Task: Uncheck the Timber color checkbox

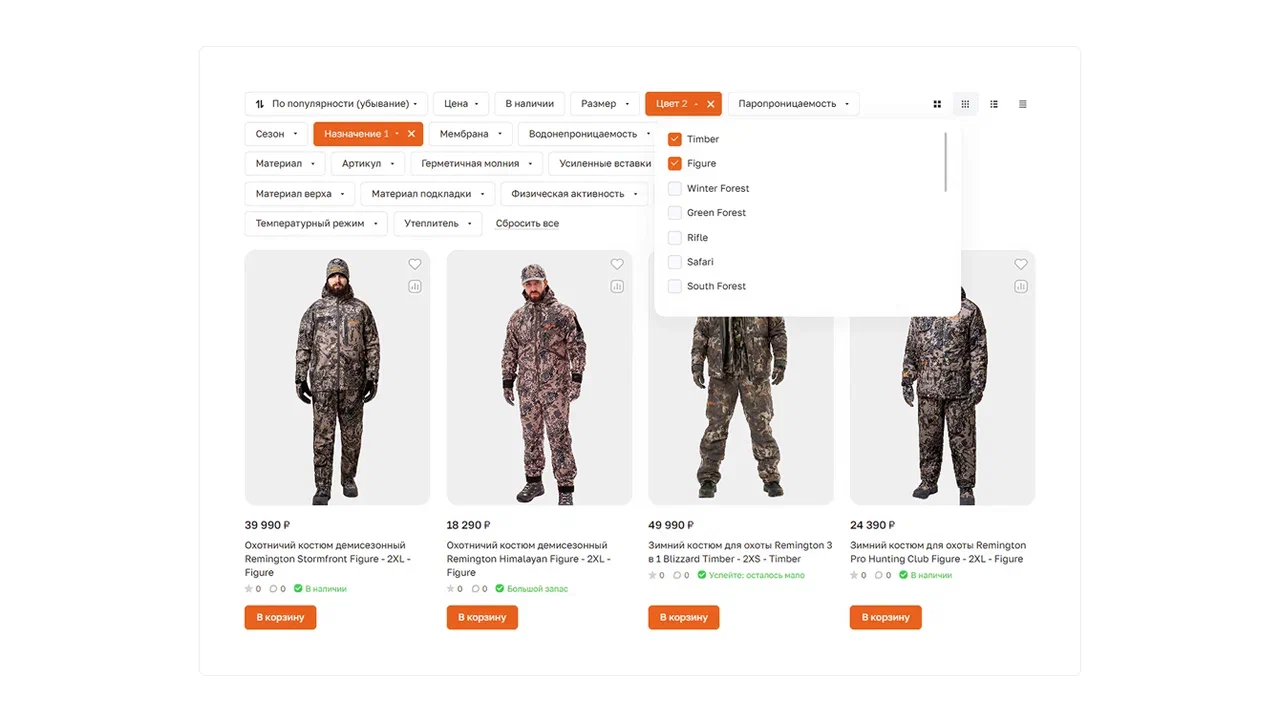Action: coord(675,139)
